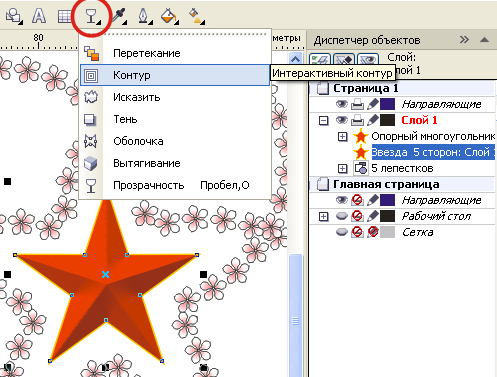Screen dimensions: 497x377
Task: Toggle visibility of Направляющие on Страница 1
Action: tap(342, 104)
